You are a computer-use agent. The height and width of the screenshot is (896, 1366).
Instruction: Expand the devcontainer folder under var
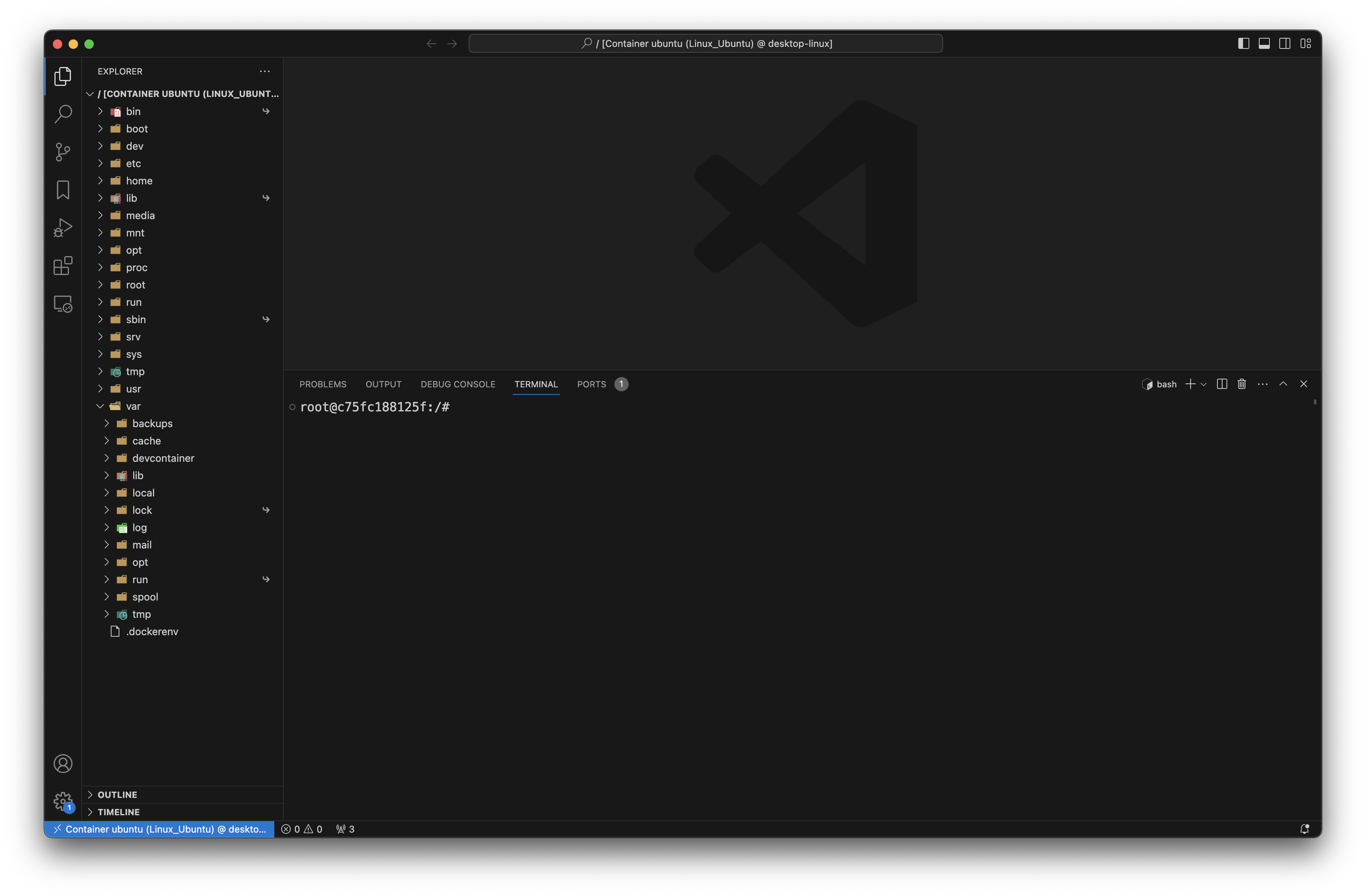(182, 458)
